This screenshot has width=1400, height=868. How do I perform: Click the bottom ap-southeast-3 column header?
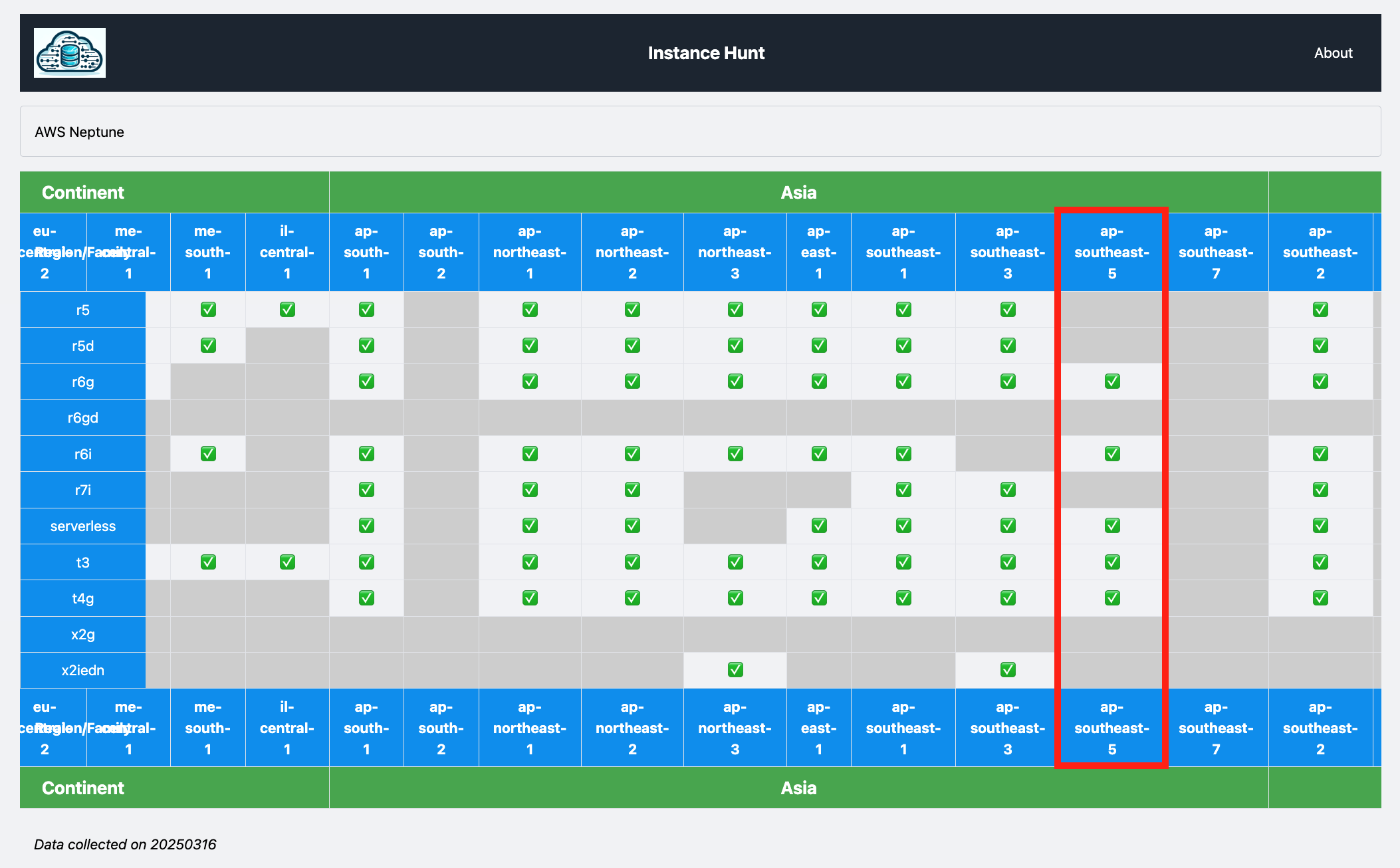coord(1008,728)
